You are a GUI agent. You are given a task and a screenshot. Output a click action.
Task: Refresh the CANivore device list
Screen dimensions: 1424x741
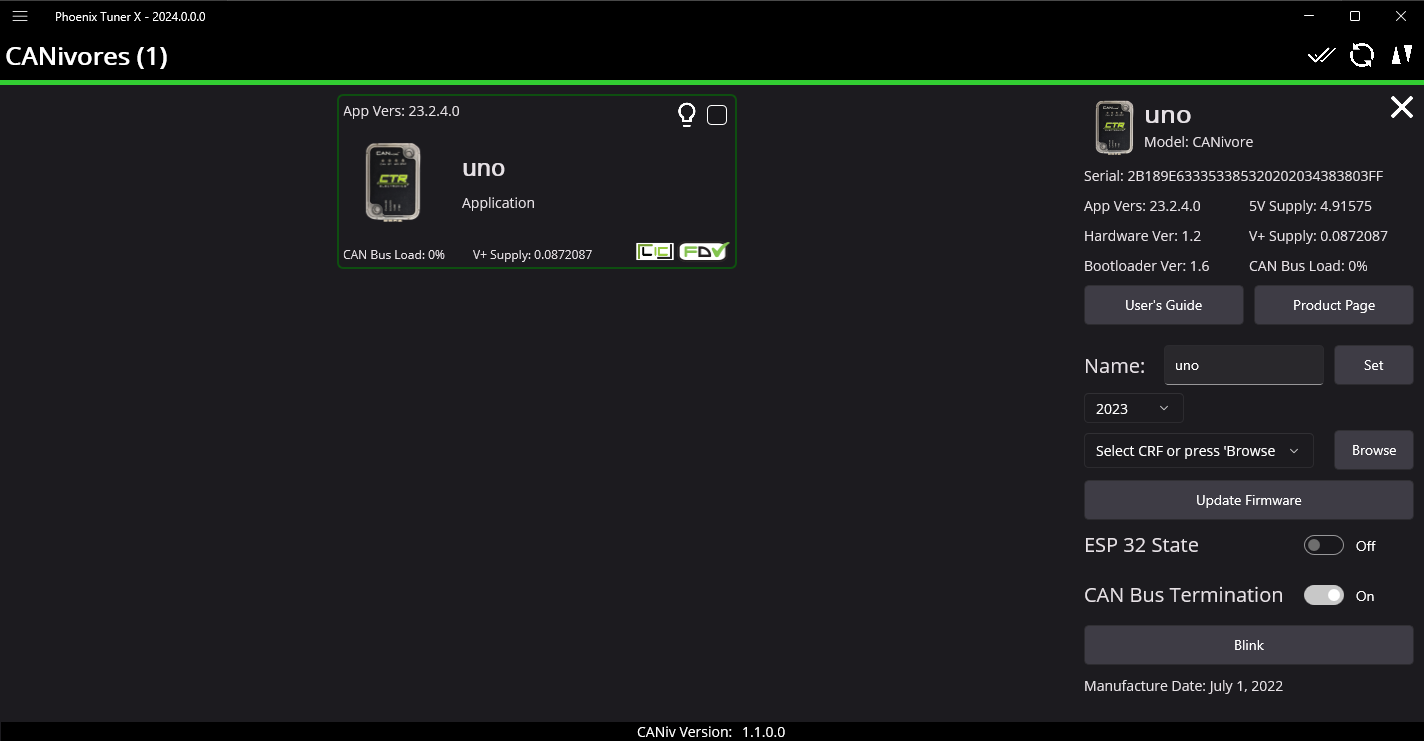[1362, 55]
